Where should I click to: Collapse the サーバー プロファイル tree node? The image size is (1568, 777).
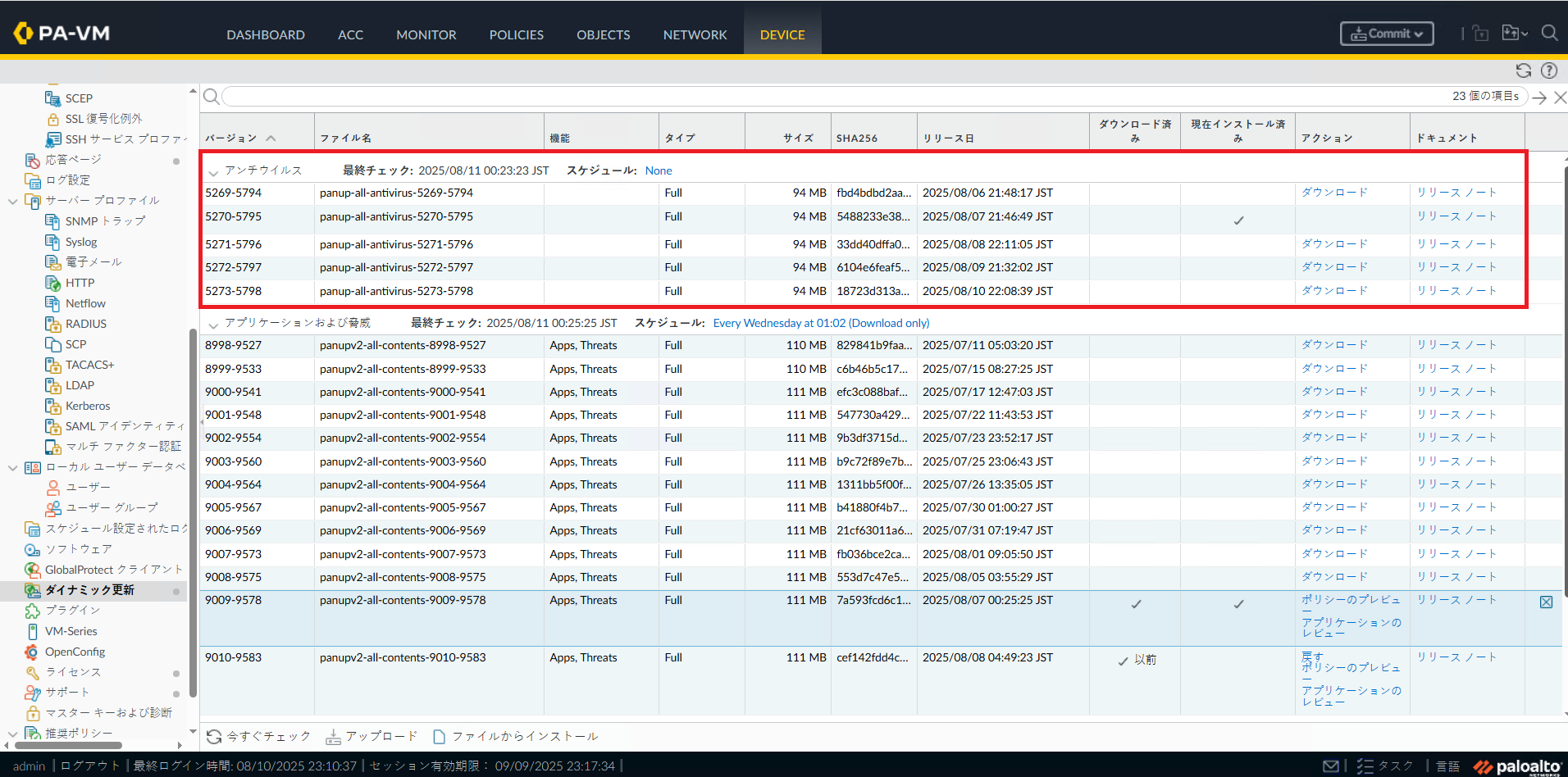[x=12, y=201]
